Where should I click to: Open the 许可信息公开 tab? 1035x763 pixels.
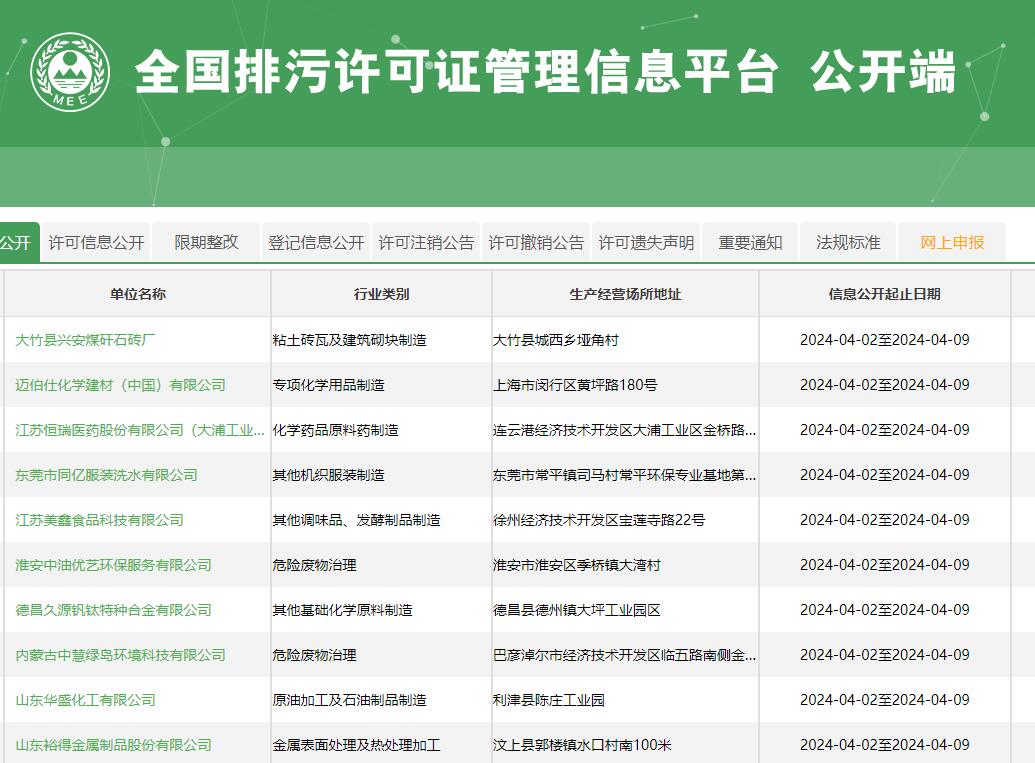click(96, 242)
